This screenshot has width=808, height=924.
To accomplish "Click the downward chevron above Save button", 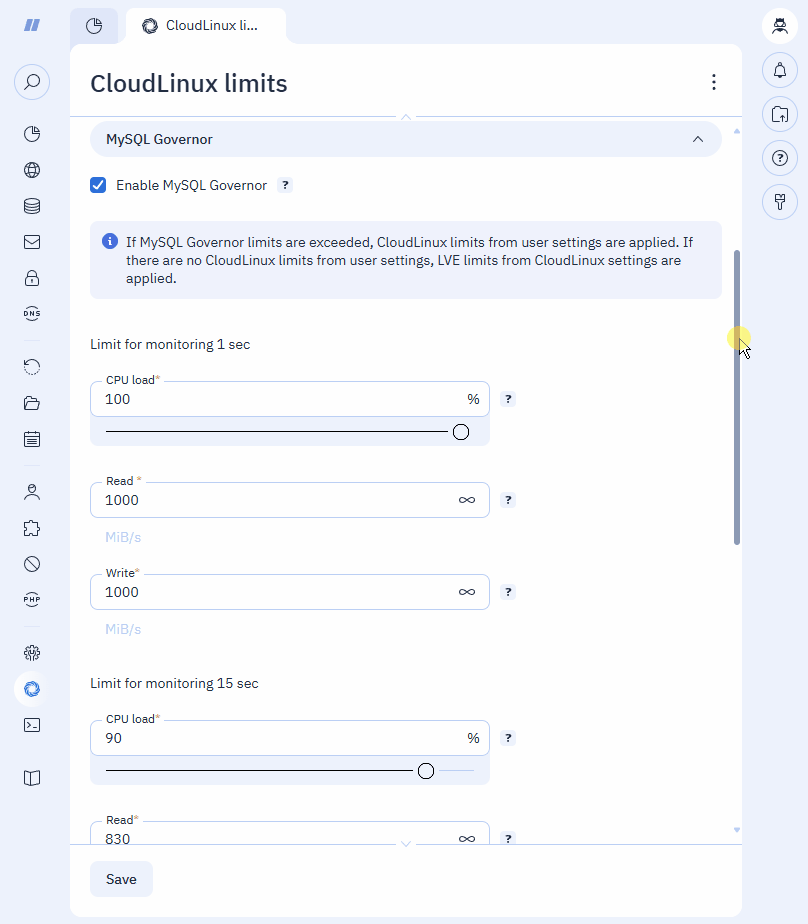I will (x=405, y=844).
